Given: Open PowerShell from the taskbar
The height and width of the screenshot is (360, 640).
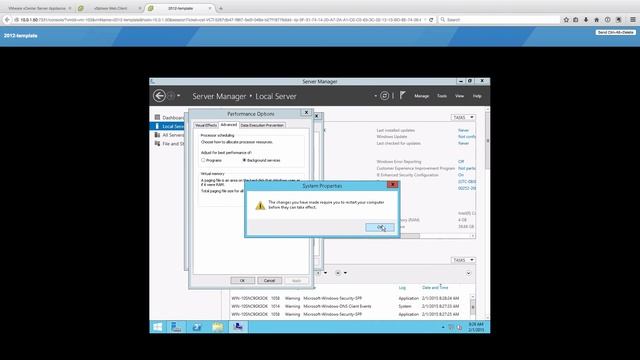Looking at the screenshot, I should click(x=197, y=327).
